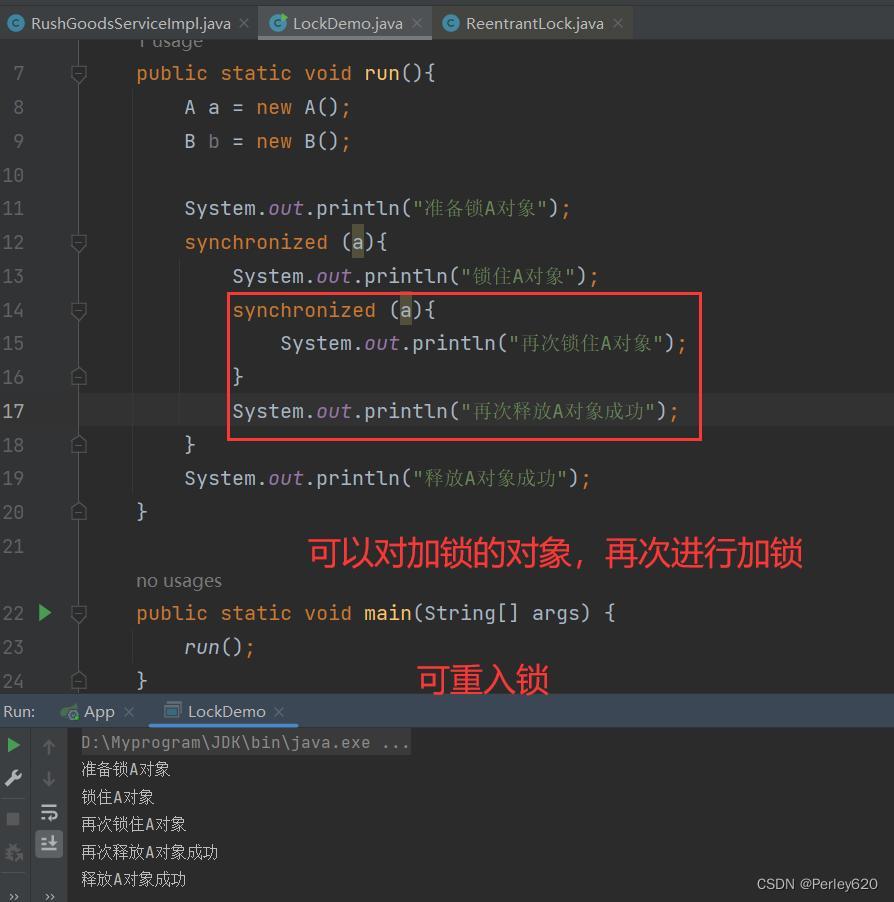Click line number 17 in the gutter

[13, 411]
